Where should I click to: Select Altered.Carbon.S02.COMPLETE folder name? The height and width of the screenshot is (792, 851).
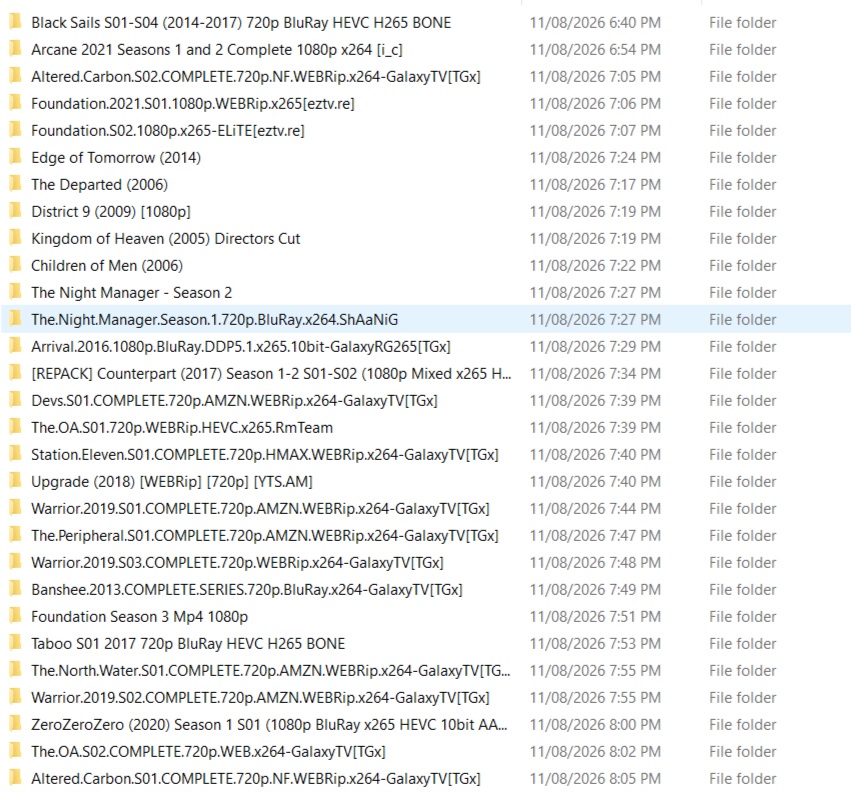[256, 77]
